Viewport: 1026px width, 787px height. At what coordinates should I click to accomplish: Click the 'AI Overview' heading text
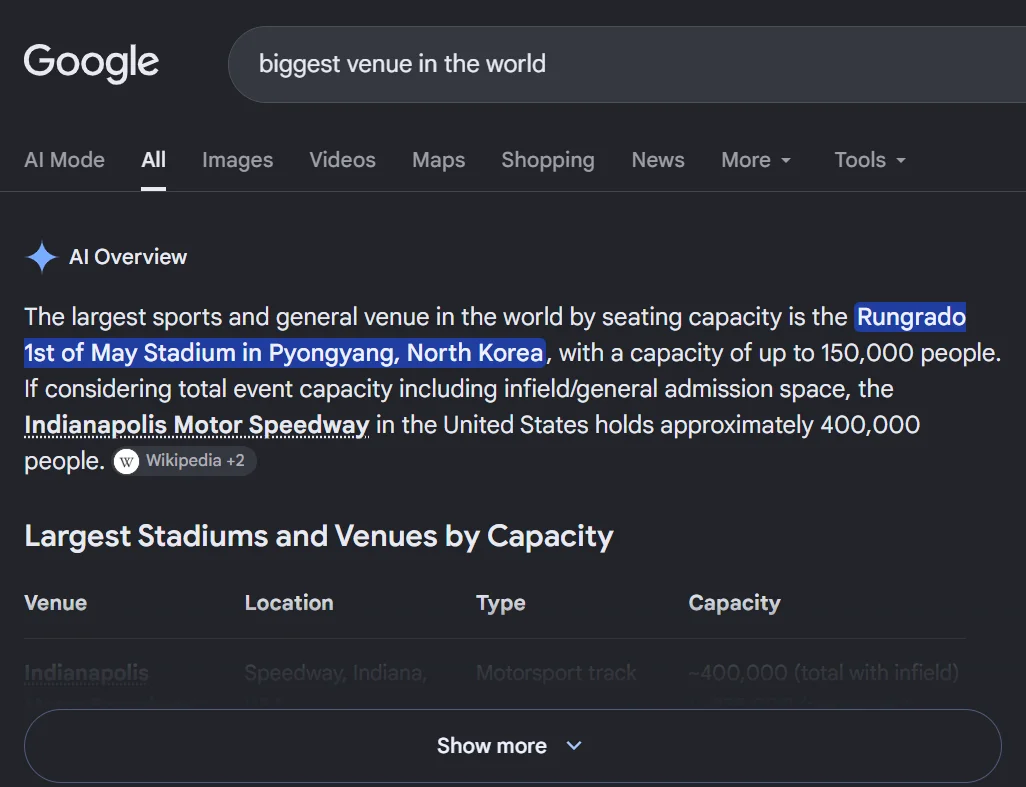coord(128,257)
